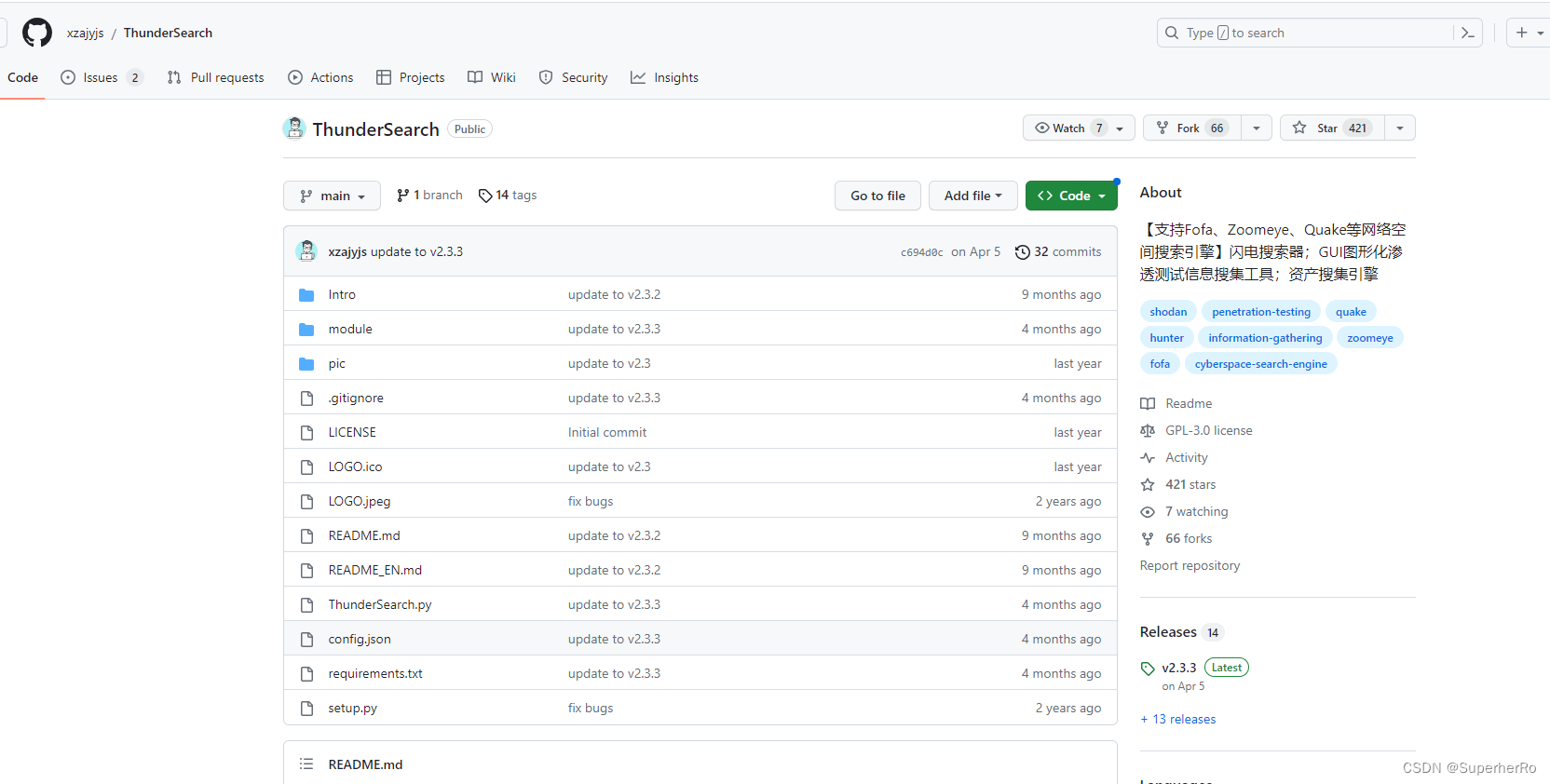Open the module folder icon
This screenshot has height=784, width=1550.
tap(306, 330)
